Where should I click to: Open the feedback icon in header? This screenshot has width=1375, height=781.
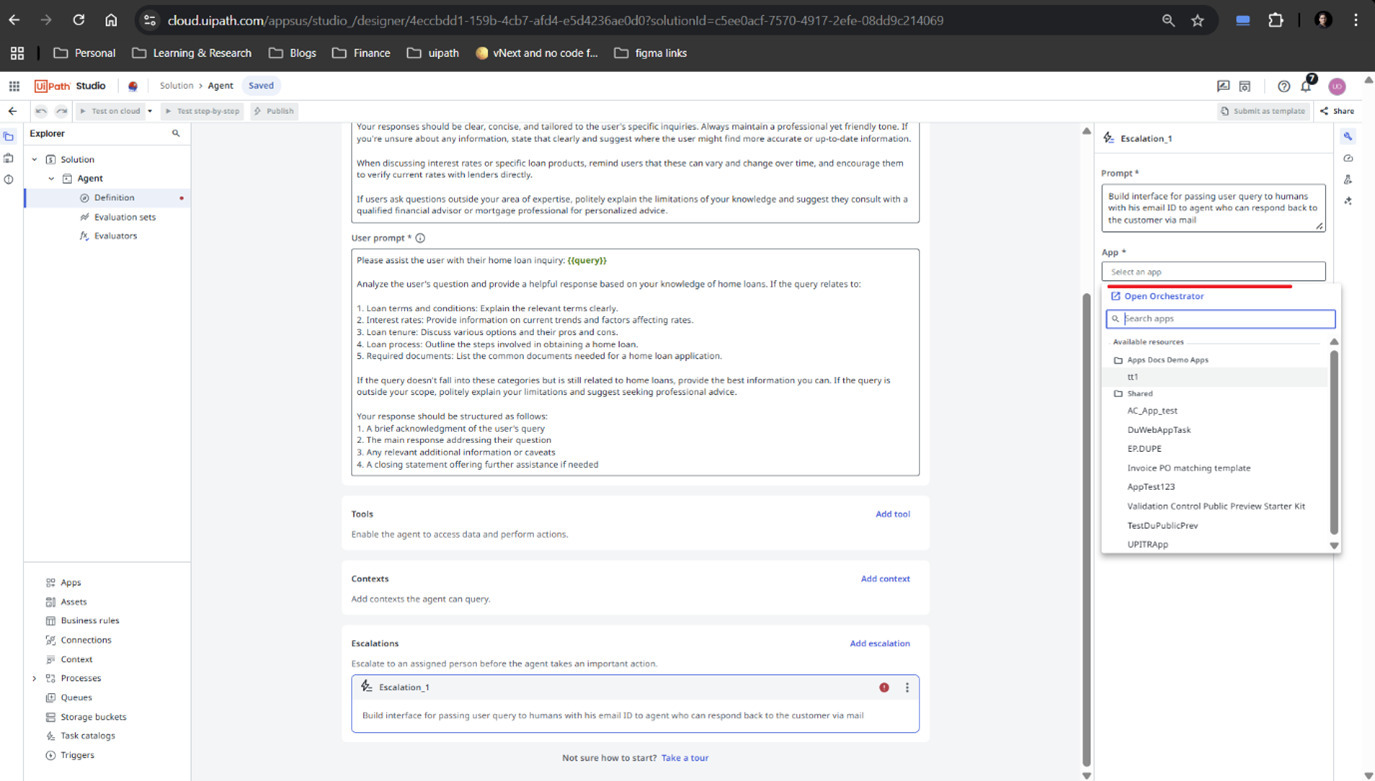tap(1223, 86)
